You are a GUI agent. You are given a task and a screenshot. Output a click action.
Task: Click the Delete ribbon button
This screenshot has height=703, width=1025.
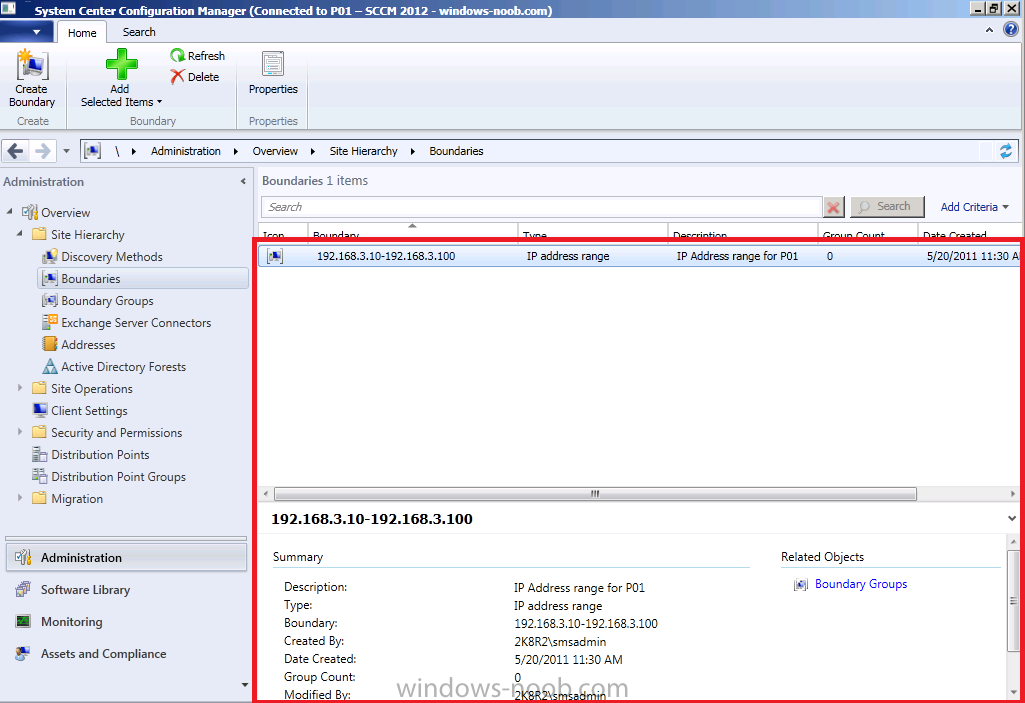pyautogui.click(x=195, y=77)
